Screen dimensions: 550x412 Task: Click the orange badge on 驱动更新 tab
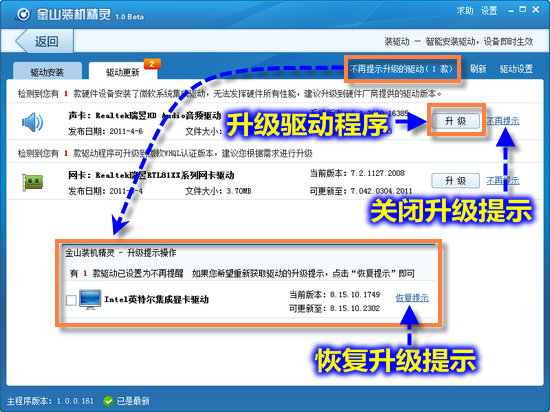pyautogui.click(x=152, y=64)
